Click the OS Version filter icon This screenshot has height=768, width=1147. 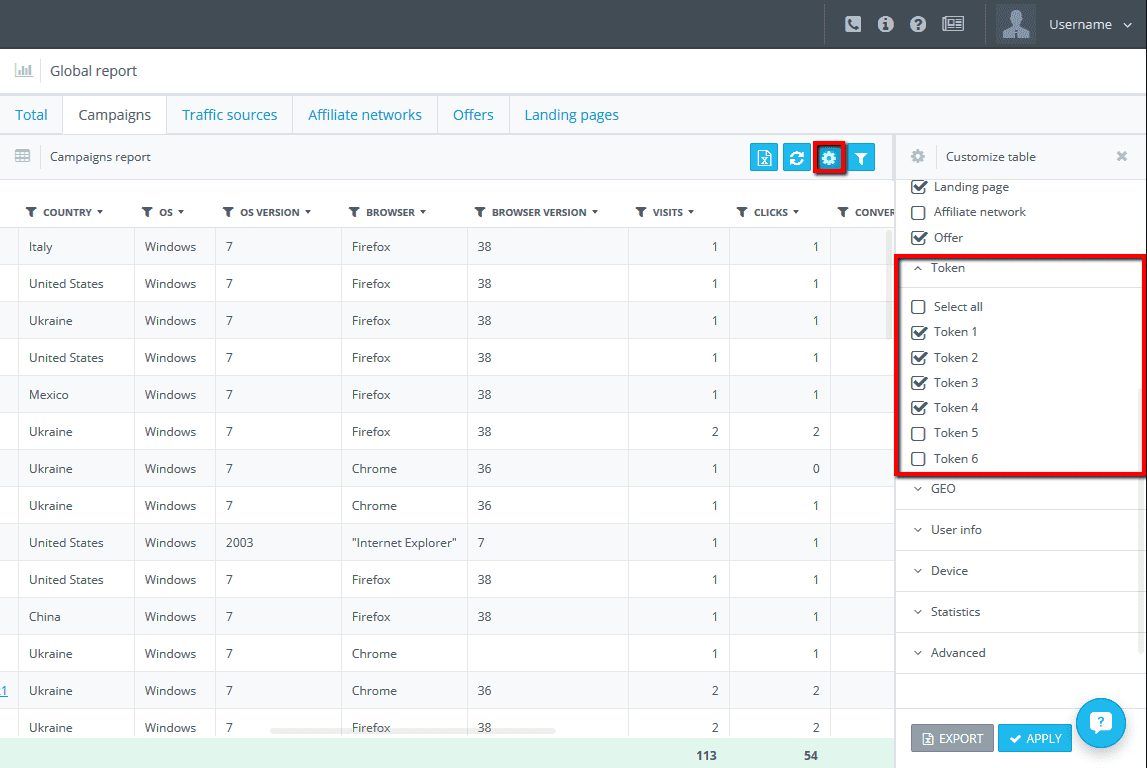point(228,212)
